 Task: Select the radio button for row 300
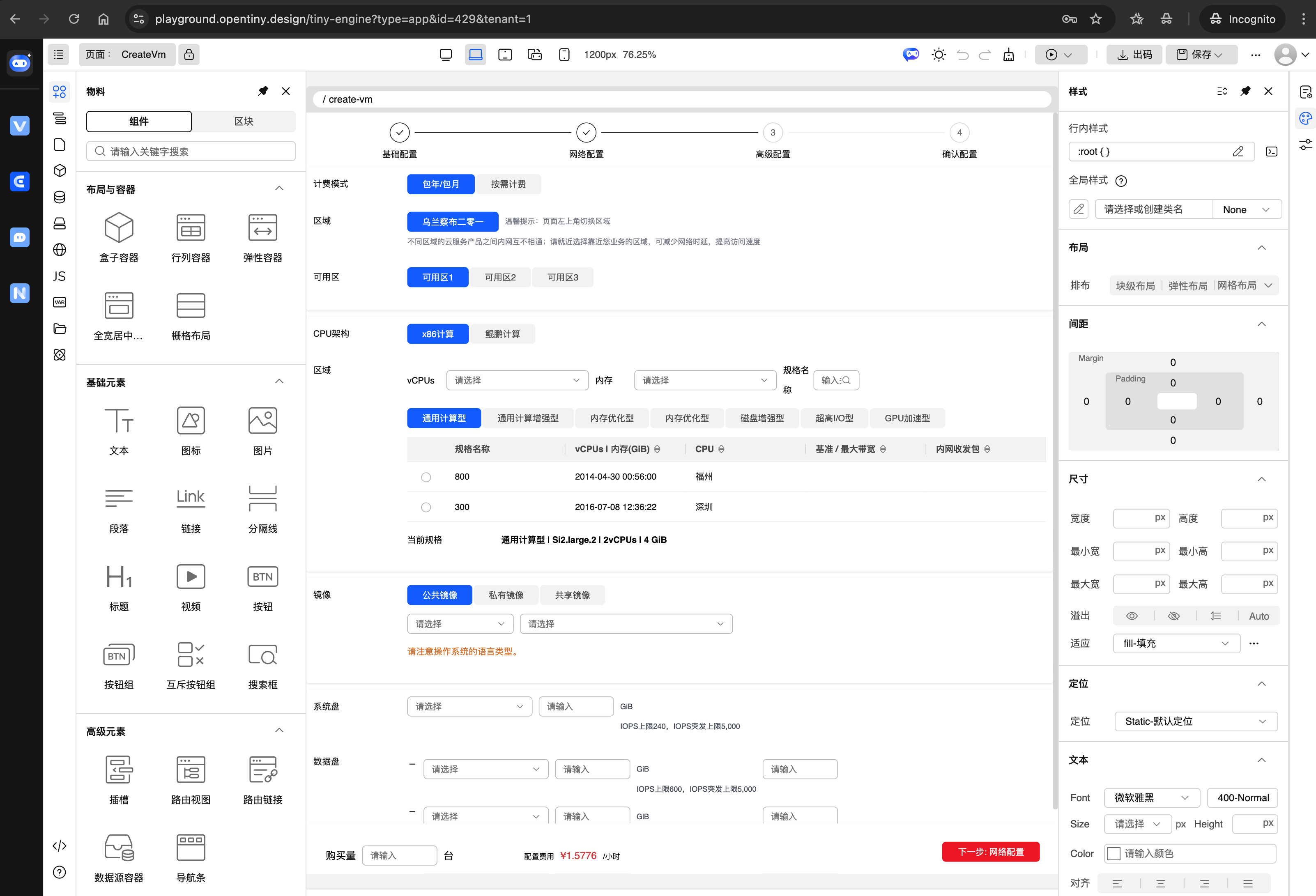pyautogui.click(x=426, y=507)
